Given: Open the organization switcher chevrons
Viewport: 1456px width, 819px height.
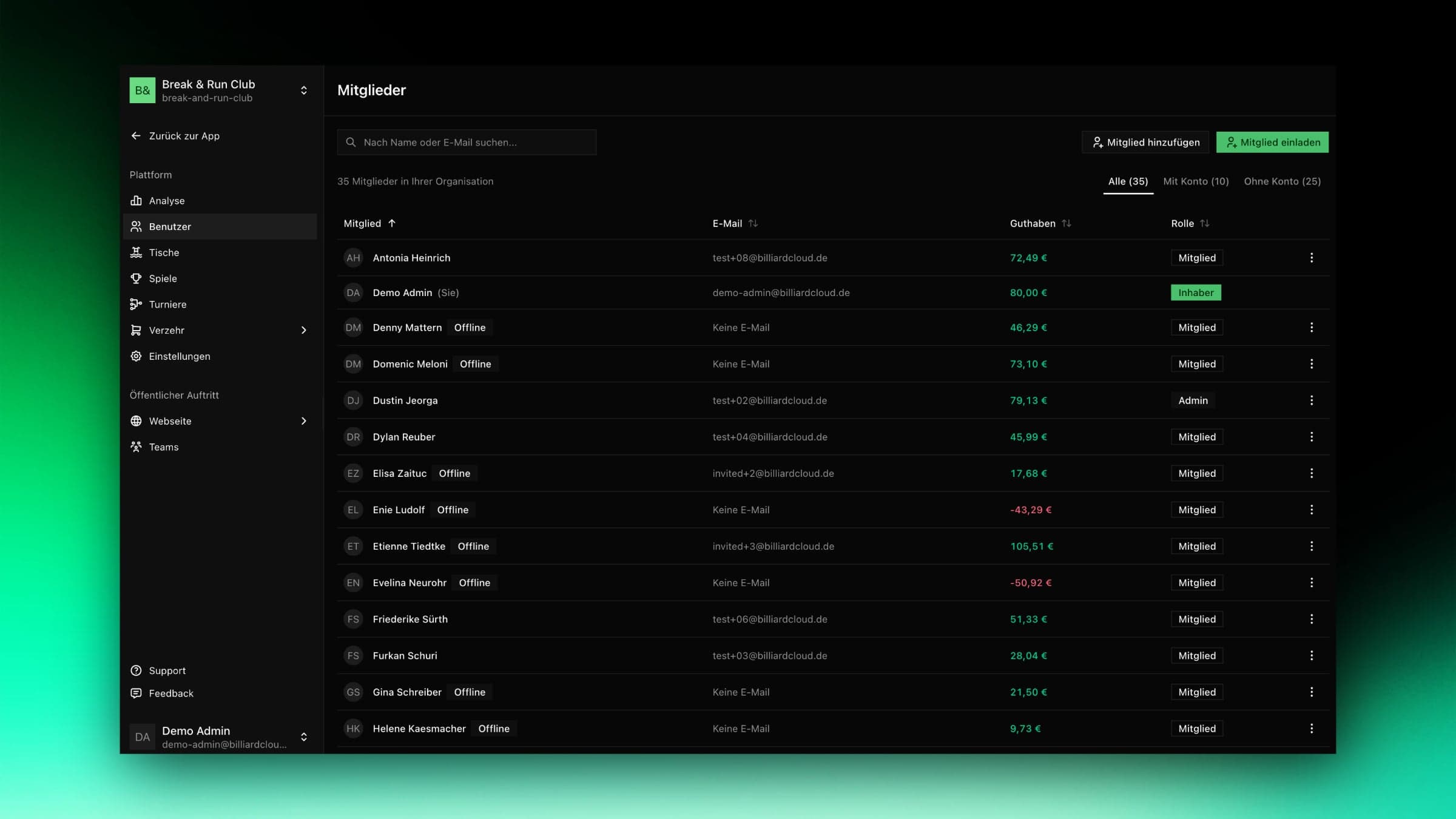Looking at the screenshot, I should point(304,90).
